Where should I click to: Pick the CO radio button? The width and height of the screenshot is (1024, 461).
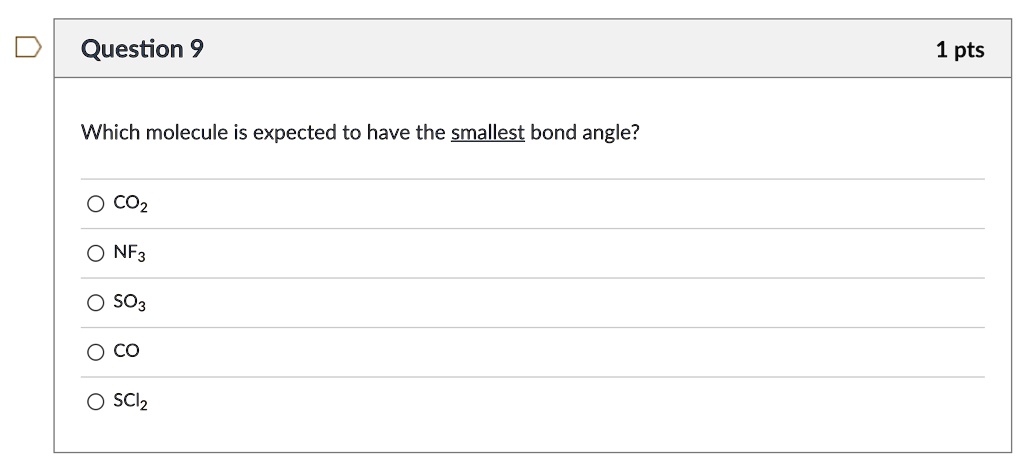[95, 352]
